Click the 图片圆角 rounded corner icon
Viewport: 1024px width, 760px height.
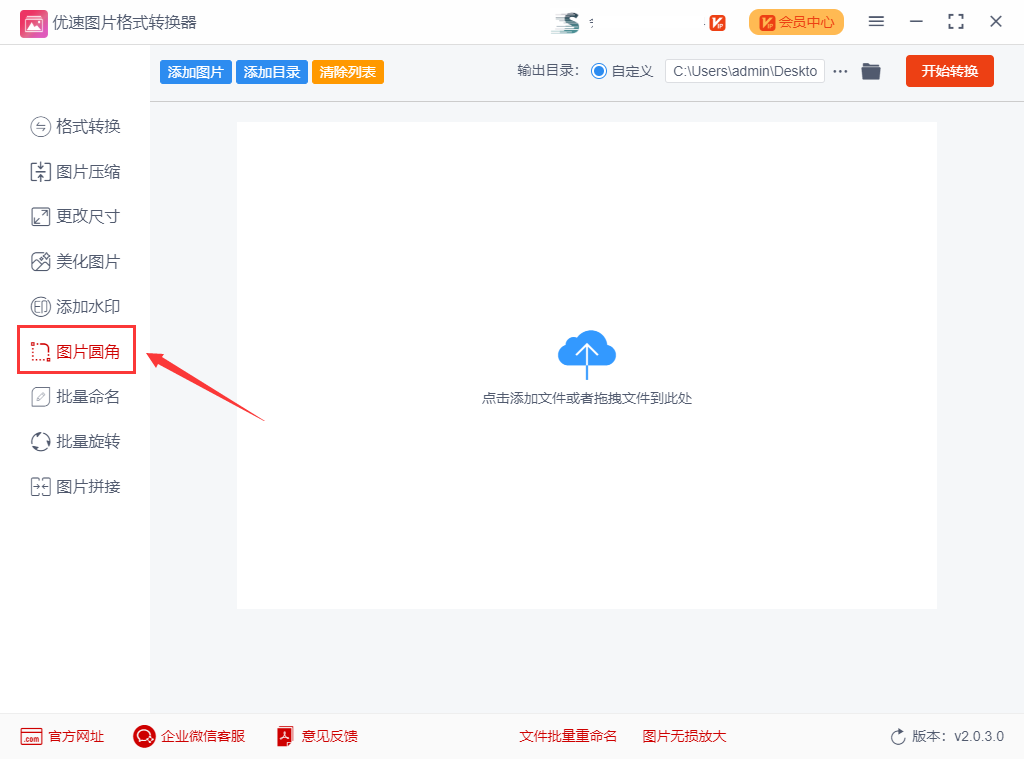[x=40, y=352]
